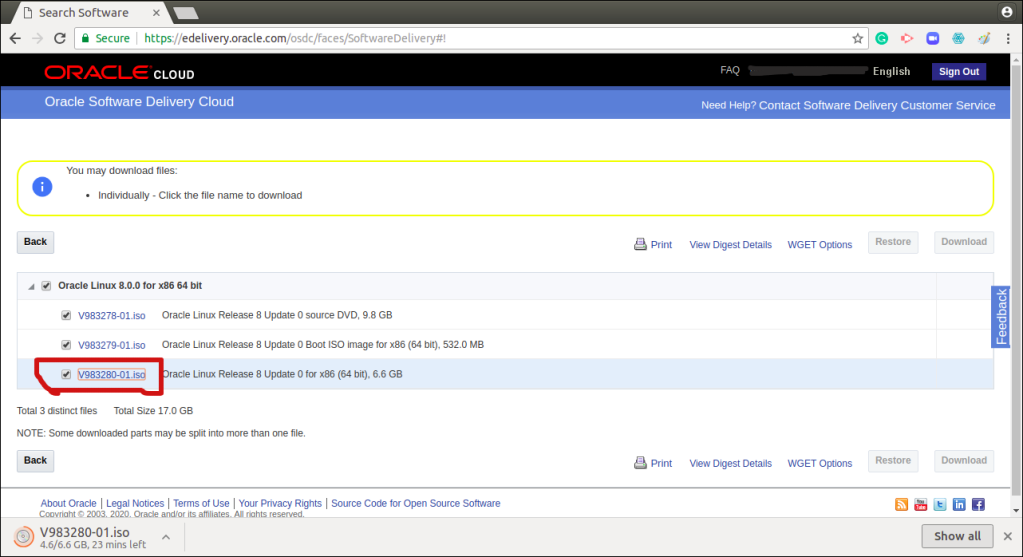The width and height of the screenshot is (1023, 557).
Task: Click Show all downloads button
Action: (957, 536)
